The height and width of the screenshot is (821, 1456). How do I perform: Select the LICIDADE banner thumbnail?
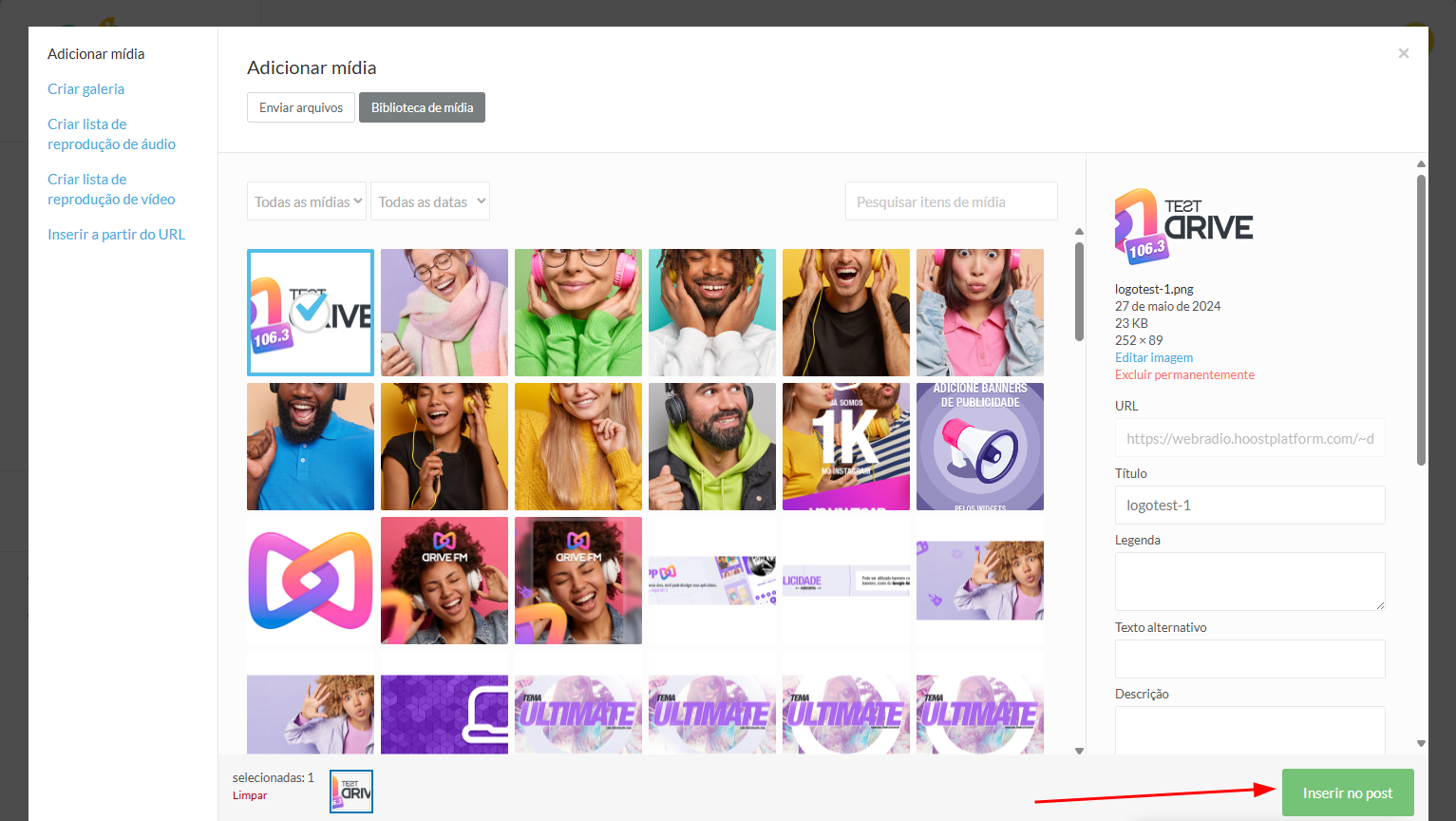(846, 581)
